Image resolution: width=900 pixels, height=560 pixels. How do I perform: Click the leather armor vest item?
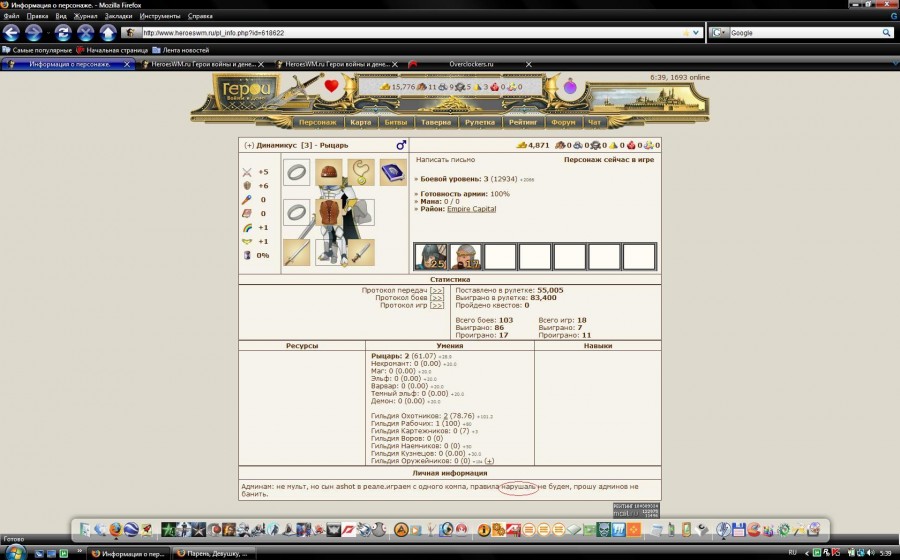pos(329,212)
